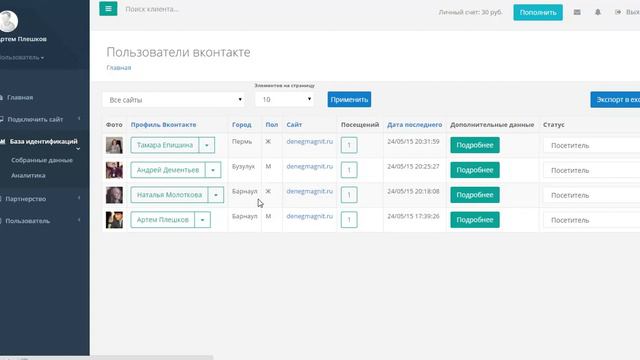640x360 pixels.
Task: Click Подробнее for Наталья Молоткова
Action: pos(475,195)
